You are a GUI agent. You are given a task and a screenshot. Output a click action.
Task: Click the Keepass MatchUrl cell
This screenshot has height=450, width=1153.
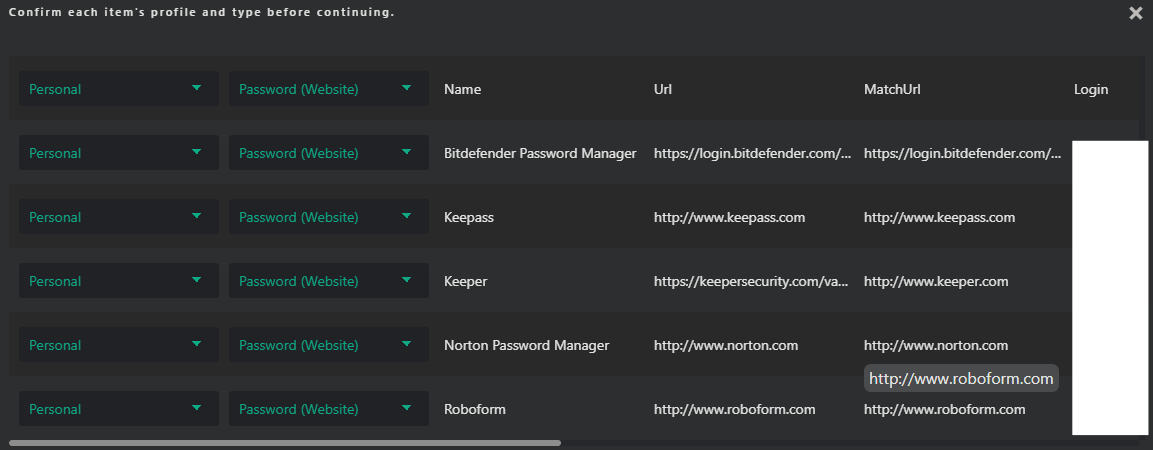click(x=939, y=217)
